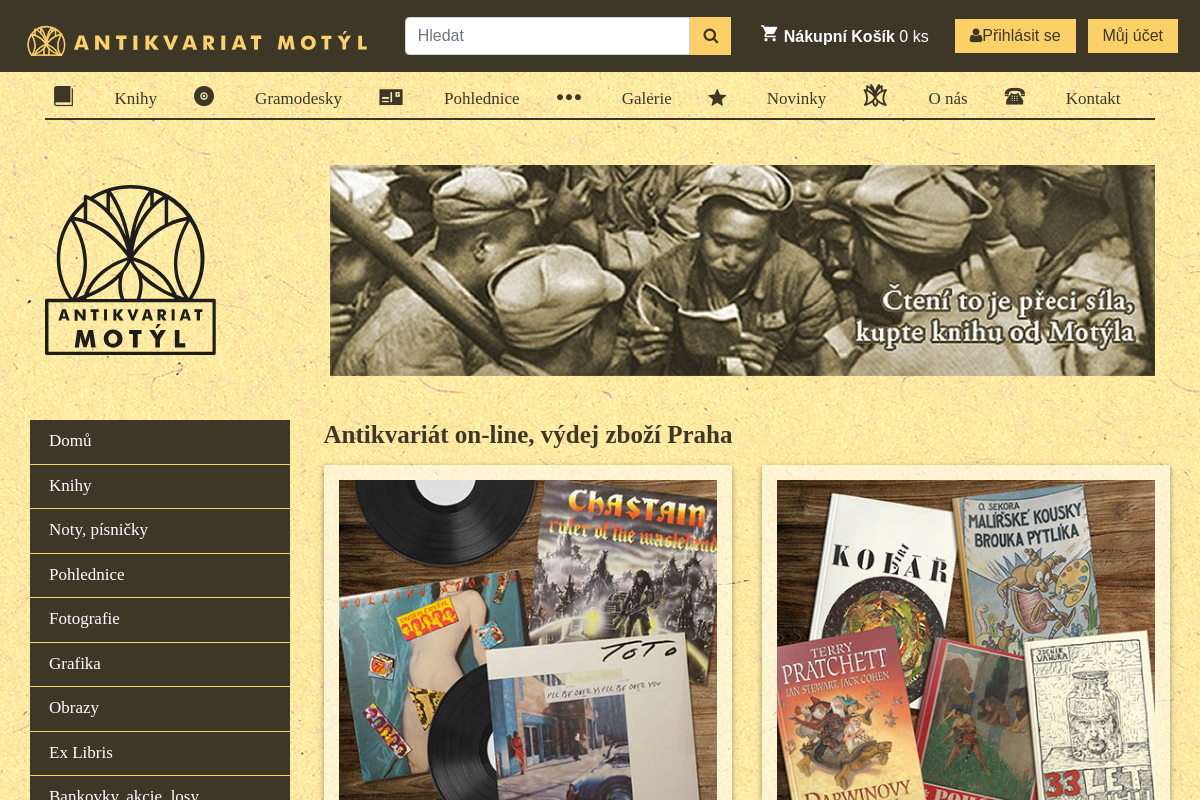The image size is (1200, 800).
Task: Click the star icon beside Novinky
Action: [x=717, y=97]
